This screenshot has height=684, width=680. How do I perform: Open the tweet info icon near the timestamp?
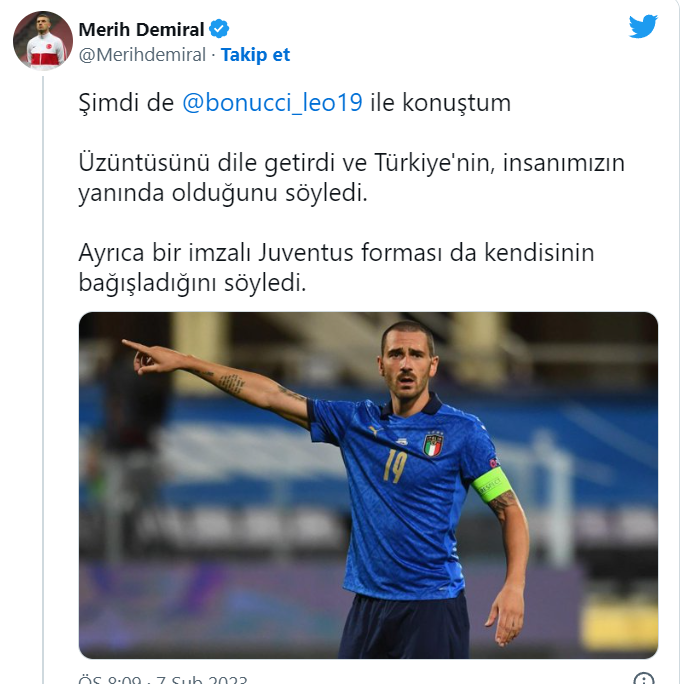click(644, 679)
